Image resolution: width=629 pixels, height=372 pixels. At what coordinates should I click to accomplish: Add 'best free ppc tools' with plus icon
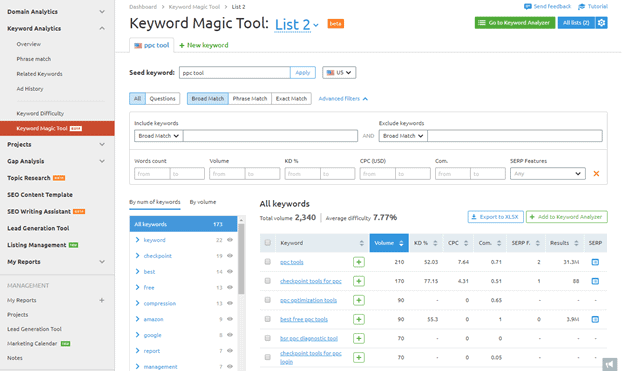click(359, 319)
